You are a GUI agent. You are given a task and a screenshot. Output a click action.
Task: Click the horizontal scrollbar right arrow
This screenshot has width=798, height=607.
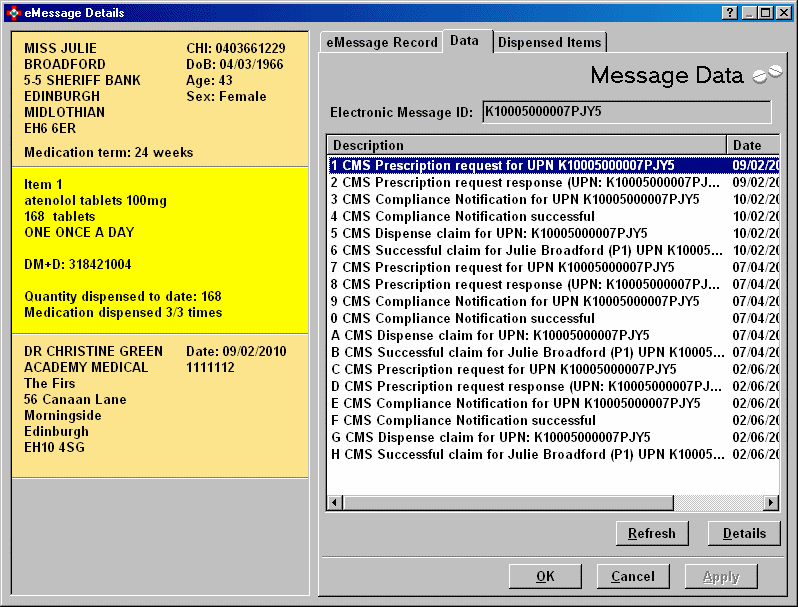771,502
